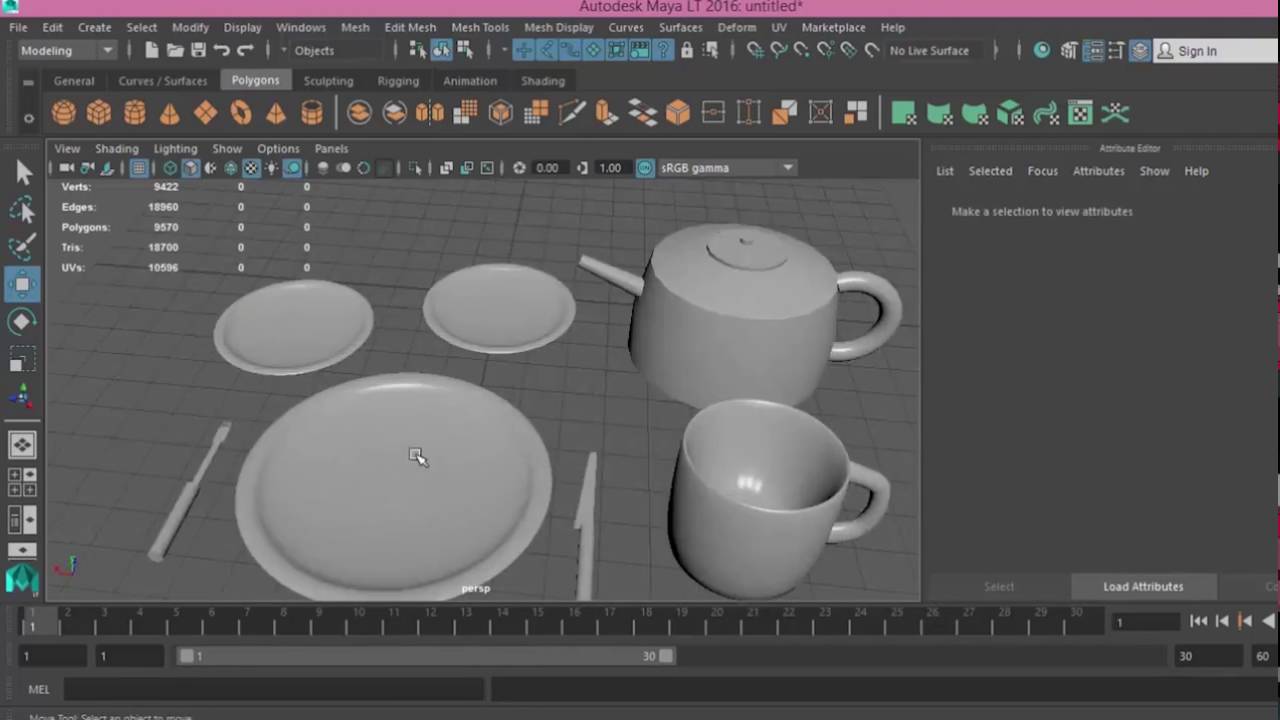Choose the Paint Selection tool
This screenshot has height=720, width=1280.
[x=23, y=247]
